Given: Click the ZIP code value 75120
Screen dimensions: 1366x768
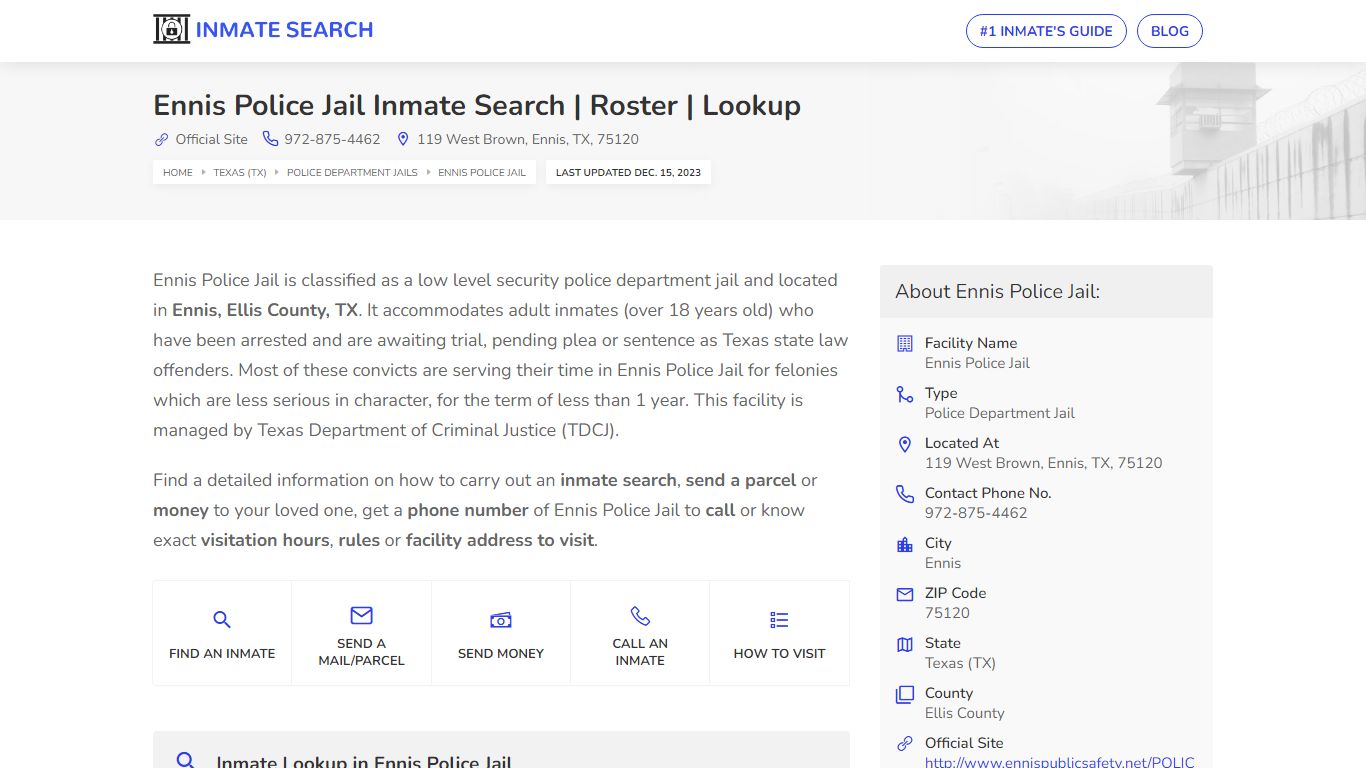Looking at the screenshot, I should click(x=947, y=613).
